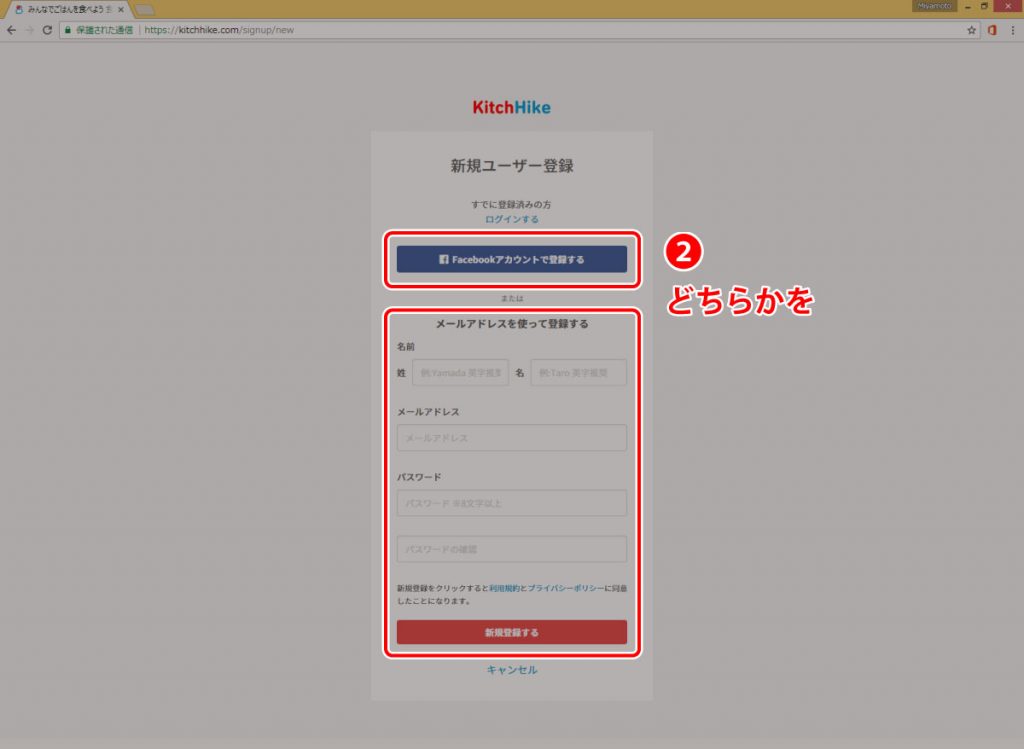The height and width of the screenshot is (749, 1024).
Task: Open the 利用規約 terms link
Action: tap(504, 588)
